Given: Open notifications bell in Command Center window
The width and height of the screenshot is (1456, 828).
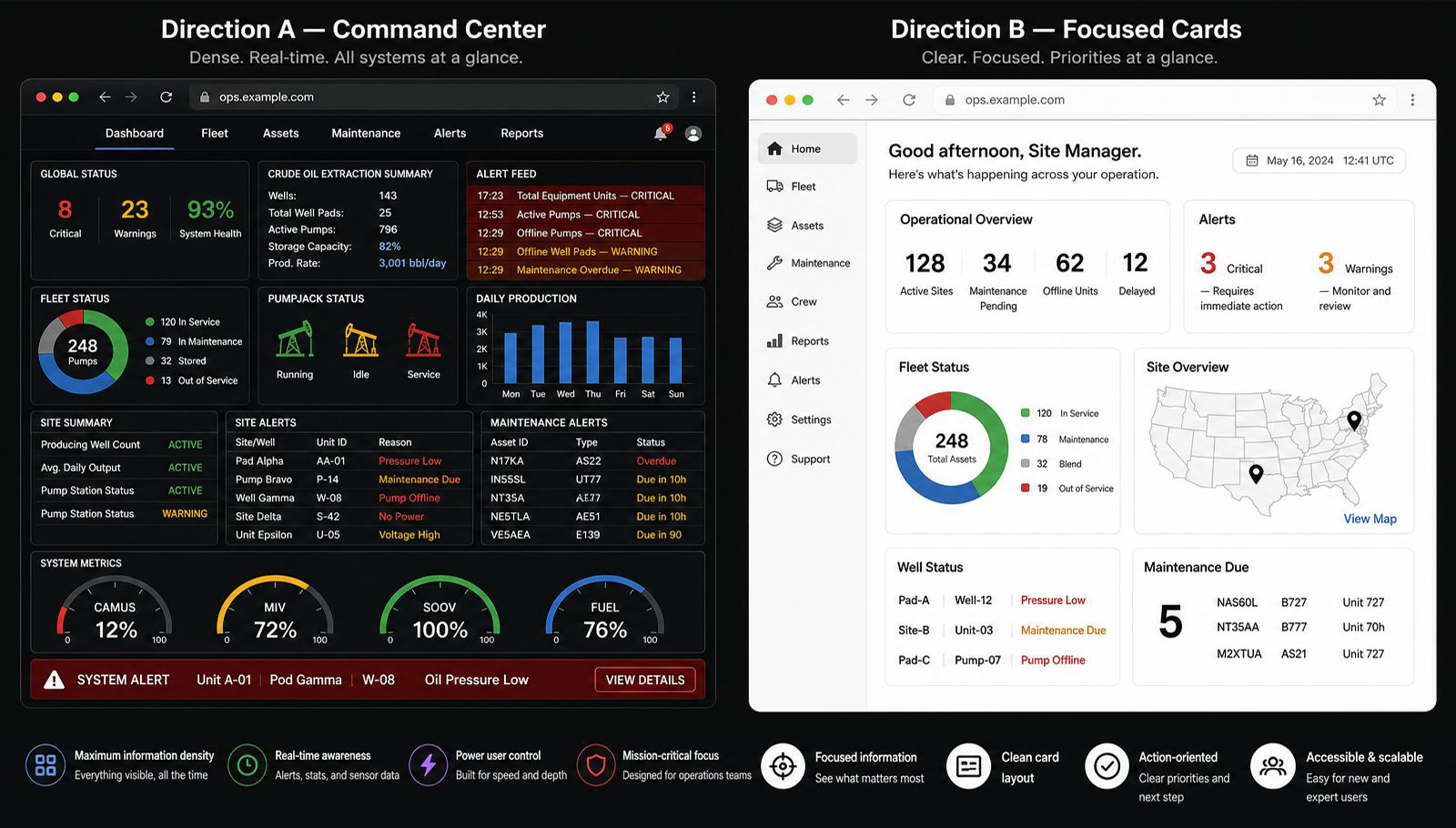Looking at the screenshot, I should 661,133.
